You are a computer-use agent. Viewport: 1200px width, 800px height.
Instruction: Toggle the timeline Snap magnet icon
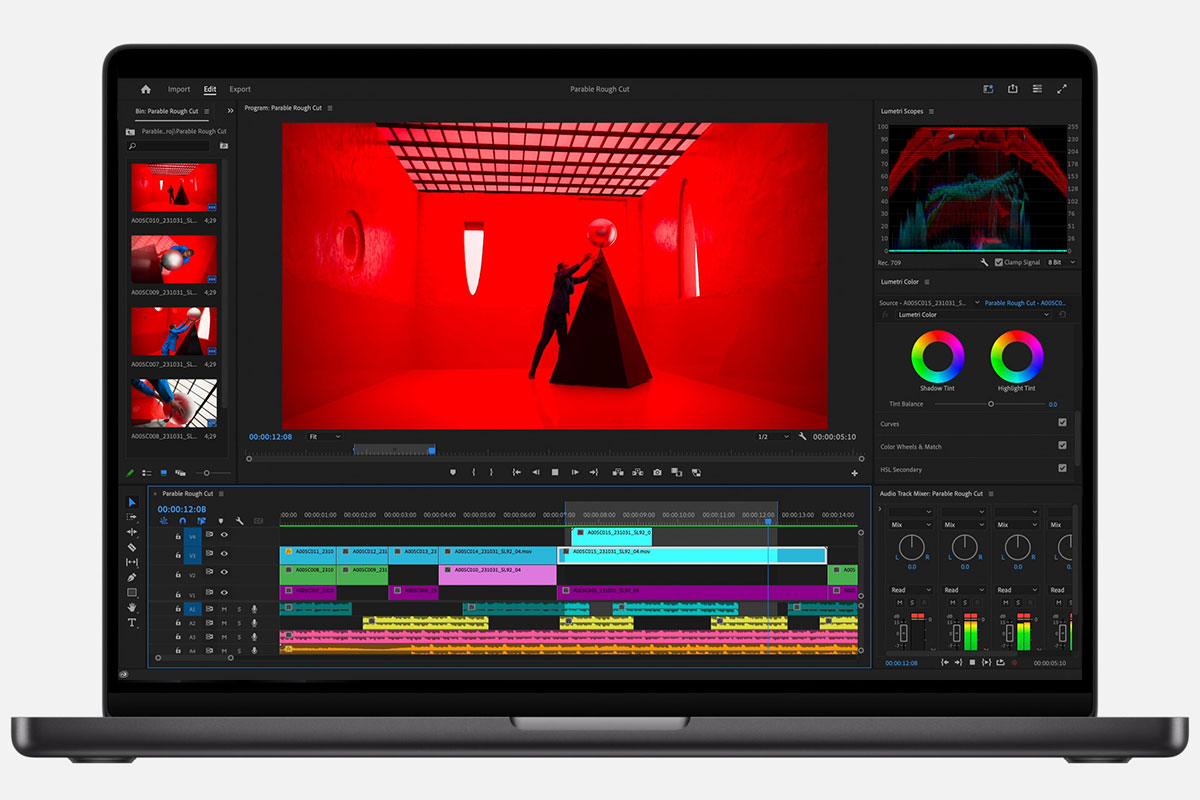point(182,521)
